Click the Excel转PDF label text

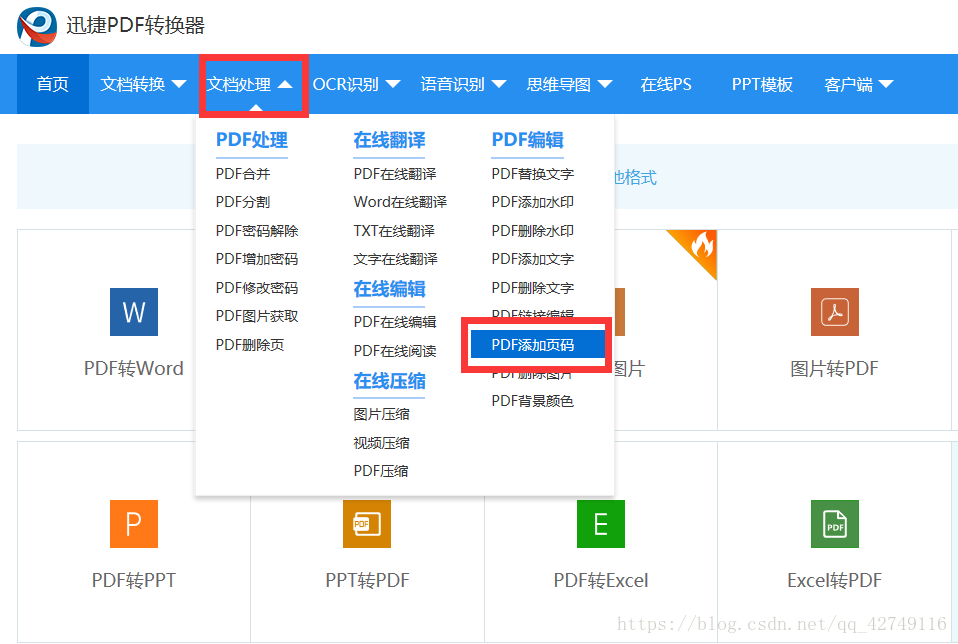point(835,580)
